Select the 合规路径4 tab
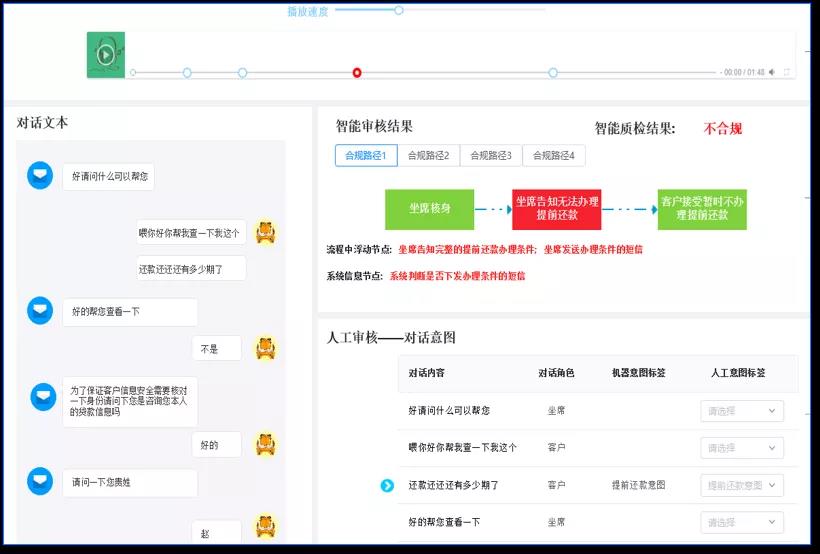 [x=554, y=156]
